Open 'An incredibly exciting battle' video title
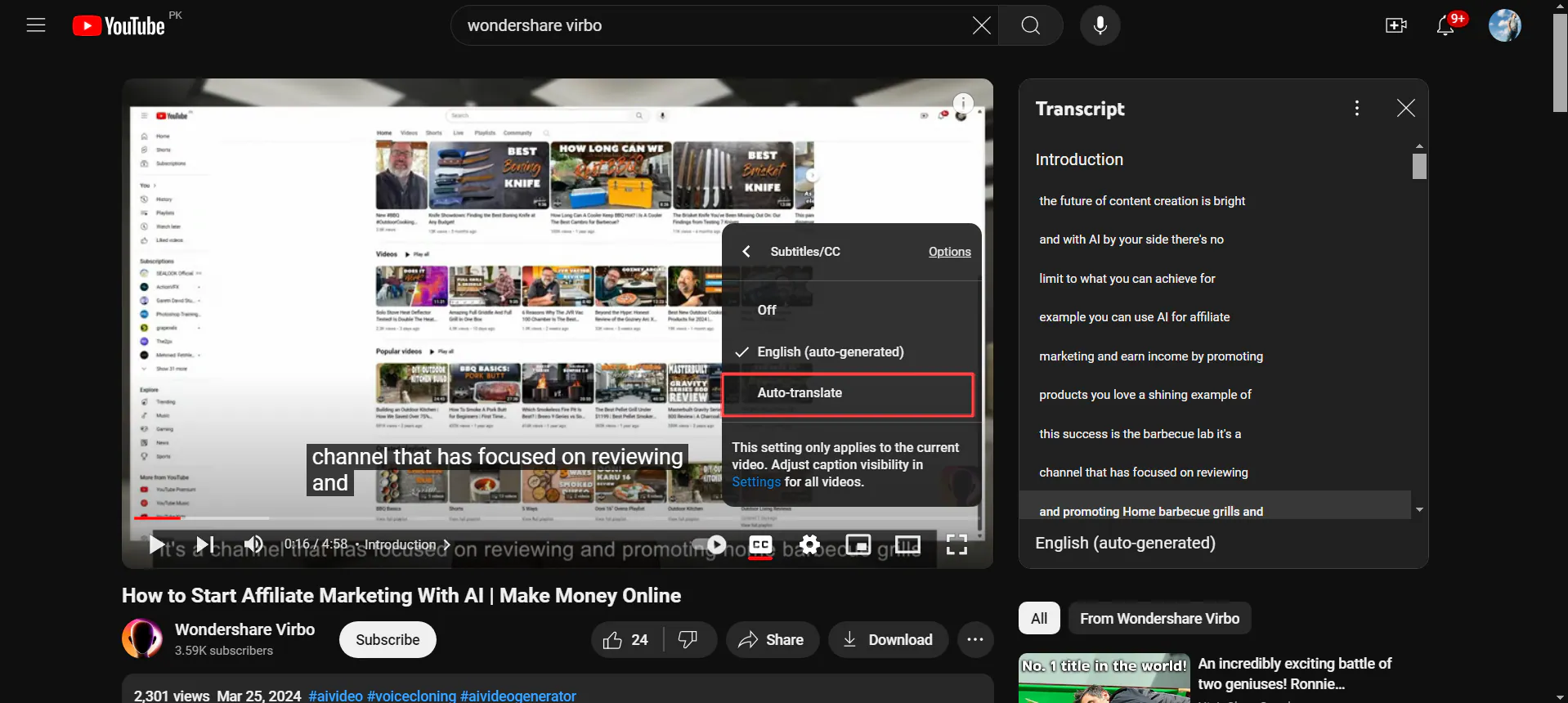This screenshot has height=703, width=1568. [1294, 674]
